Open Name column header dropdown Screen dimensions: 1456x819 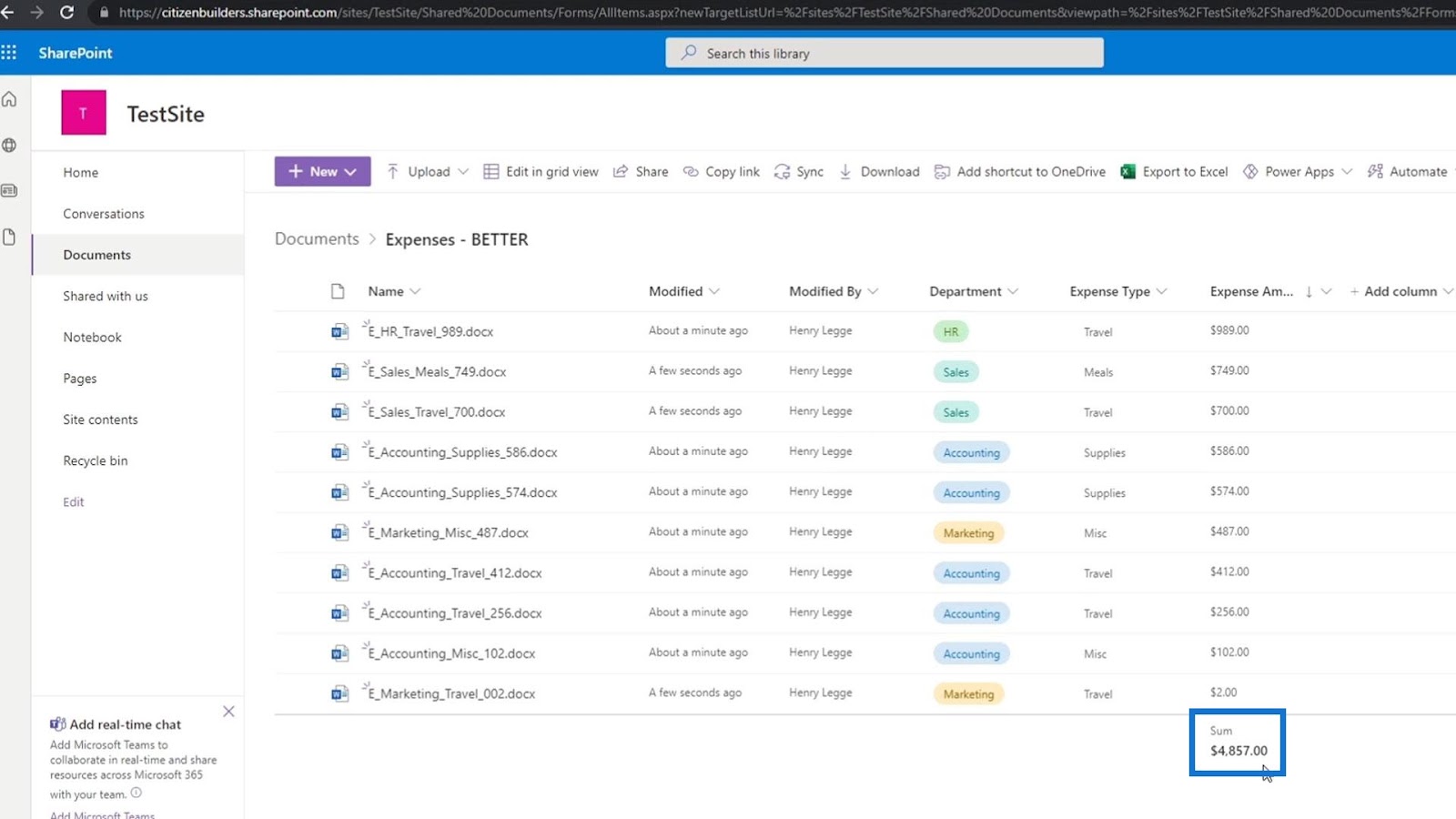click(x=394, y=291)
